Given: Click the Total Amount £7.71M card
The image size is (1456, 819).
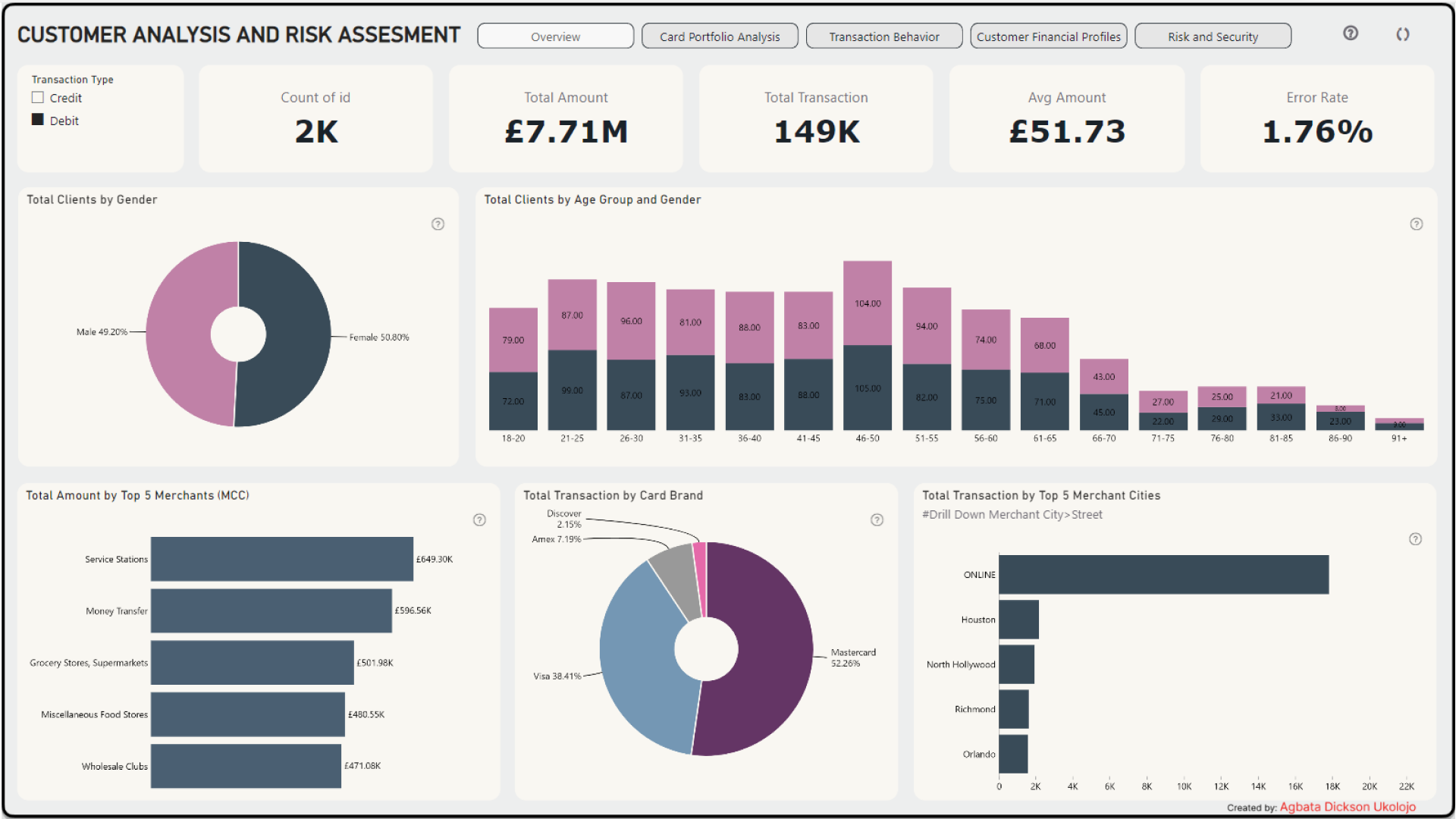Looking at the screenshot, I should pos(566,118).
